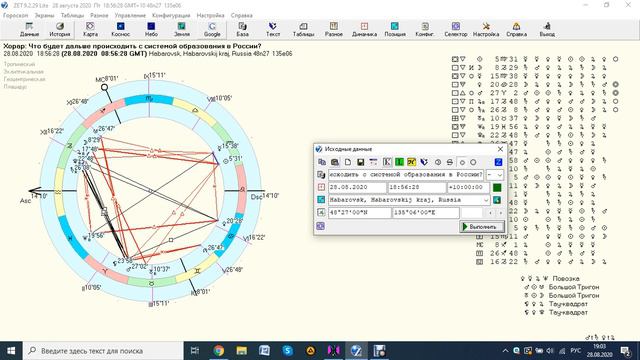Viewport: 640px width, 360px height.
Task: Click the floppy save icon in dialog
Action: [360, 162]
